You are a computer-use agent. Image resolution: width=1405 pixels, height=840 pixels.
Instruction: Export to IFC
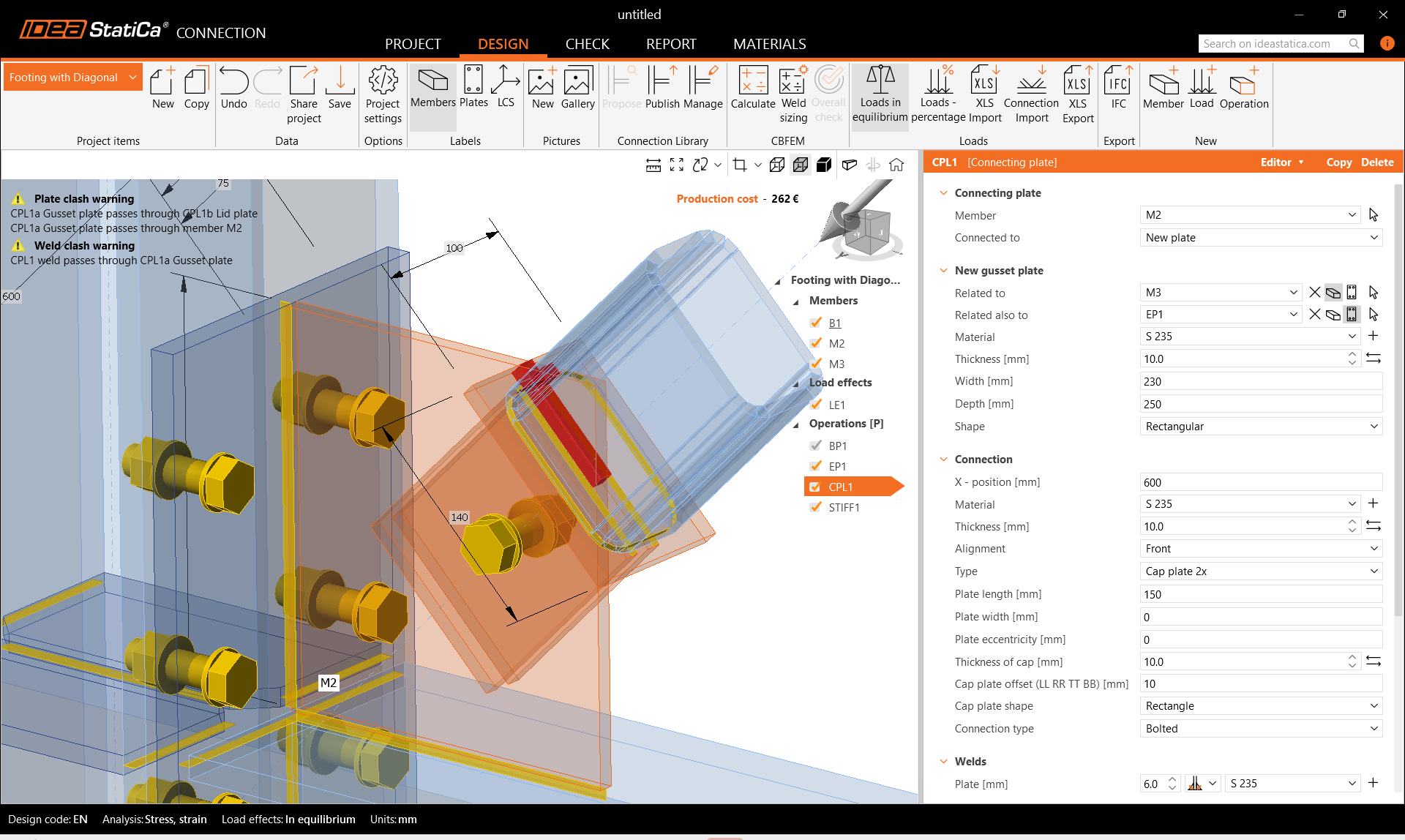(1118, 88)
